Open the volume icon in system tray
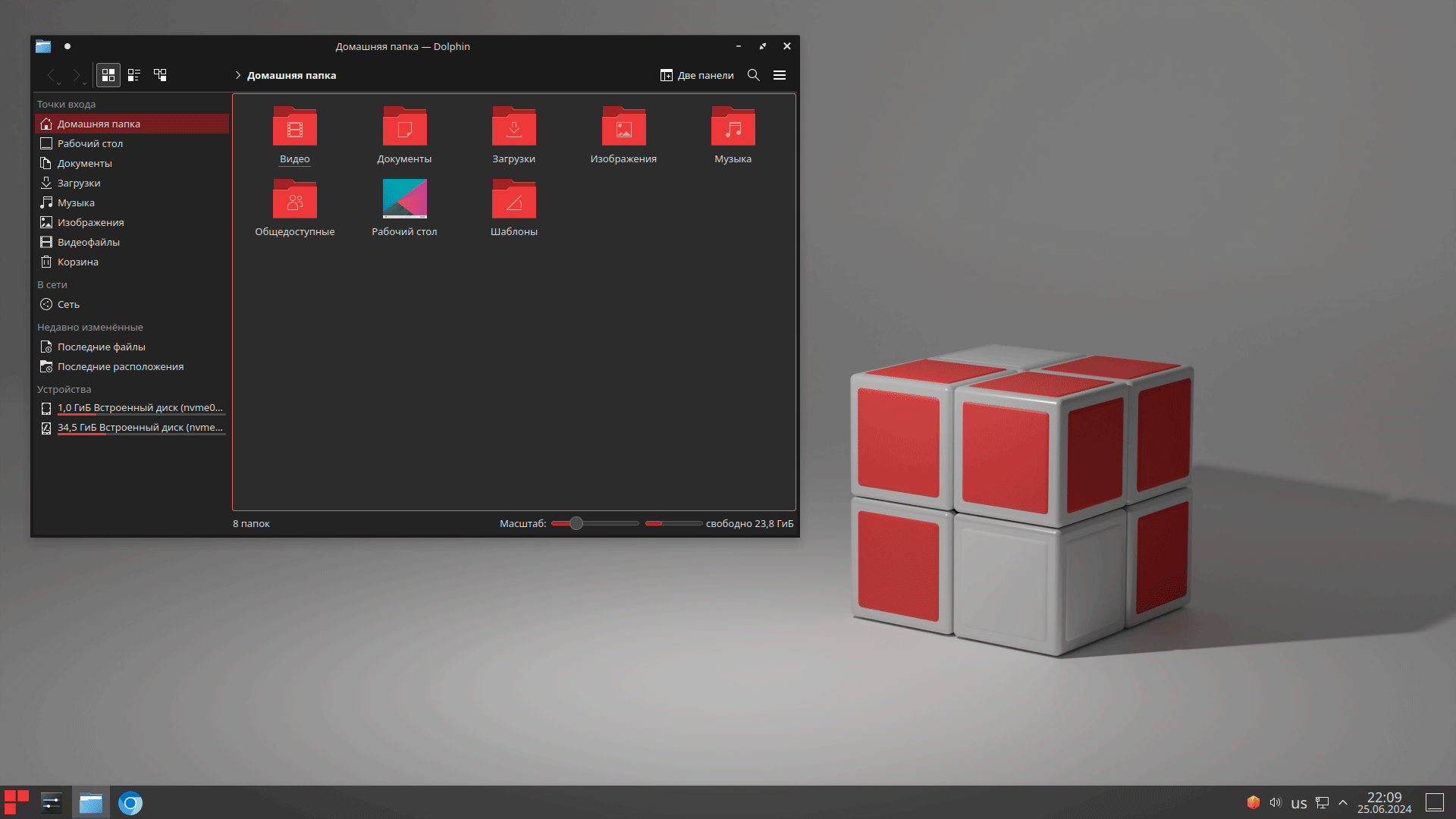The height and width of the screenshot is (819, 1456). coord(1276,802)
